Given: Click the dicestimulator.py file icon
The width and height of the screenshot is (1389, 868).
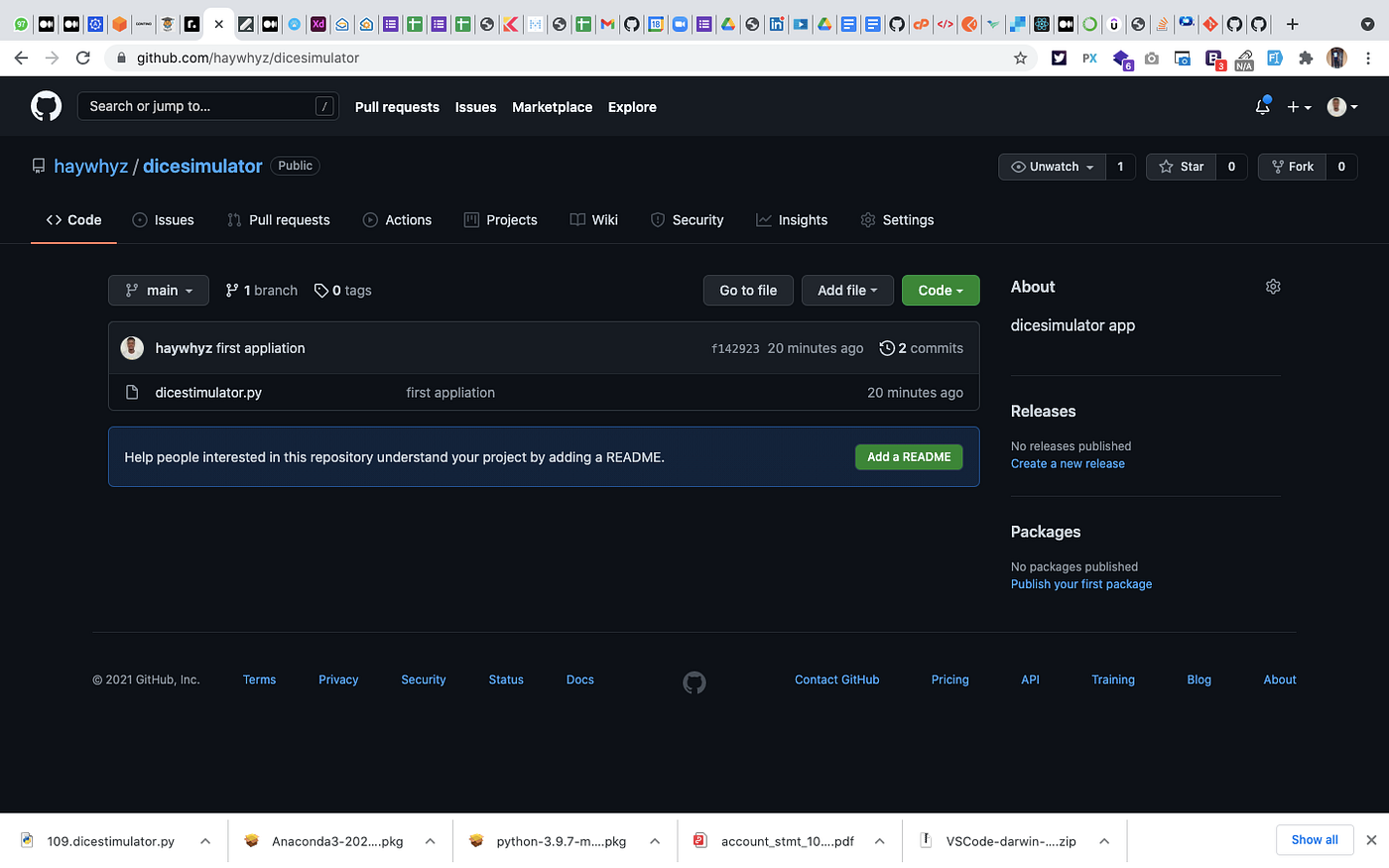Looking at the screenshot, I should [132, 393].
